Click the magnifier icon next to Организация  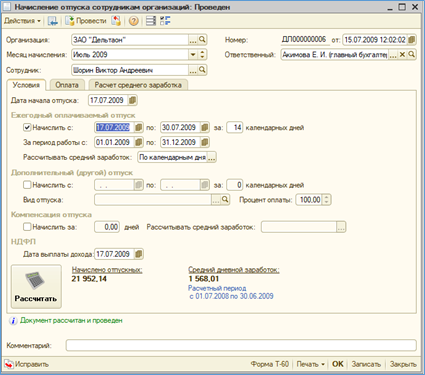tap(202, 40)
